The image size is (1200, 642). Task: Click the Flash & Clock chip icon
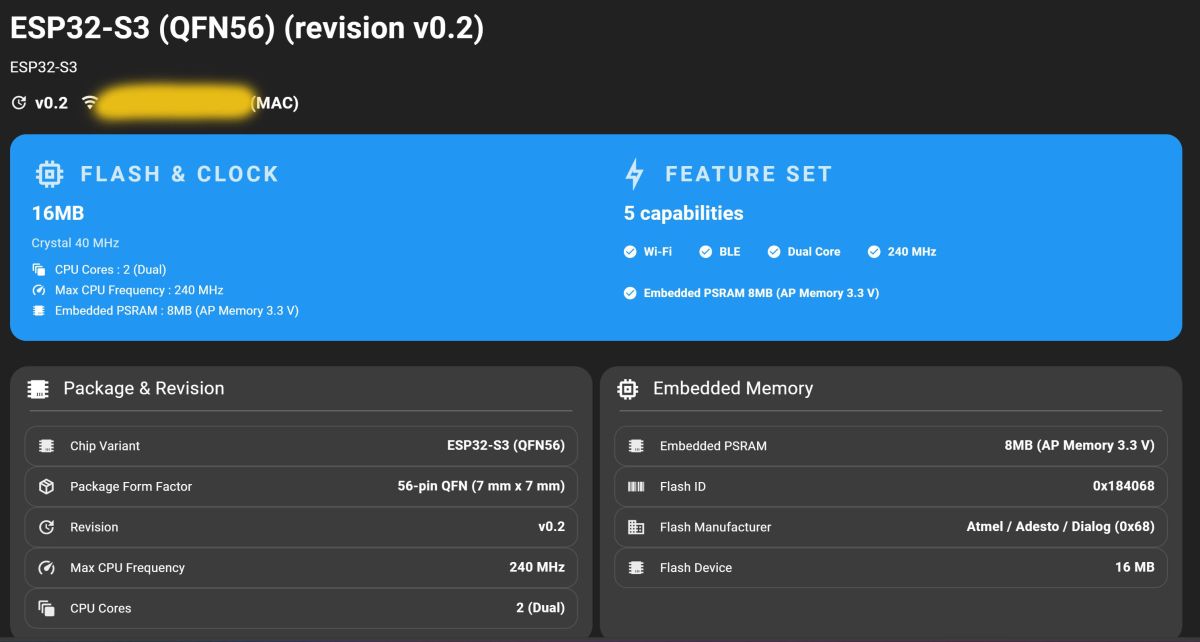pyautogui.click(x=49, y=174)
